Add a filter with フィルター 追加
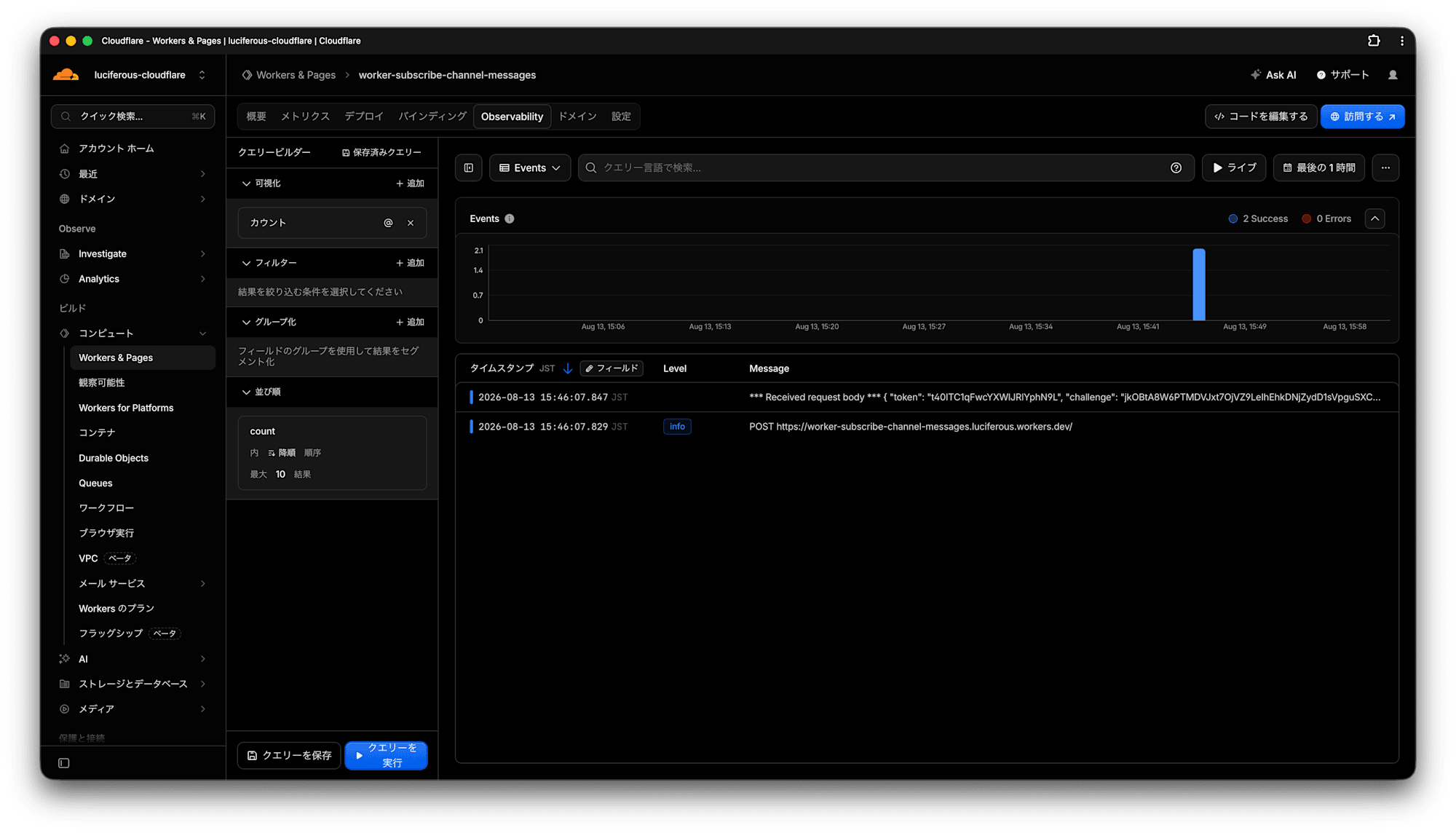This screenshot has height=833, width=1456. point(410,263)
